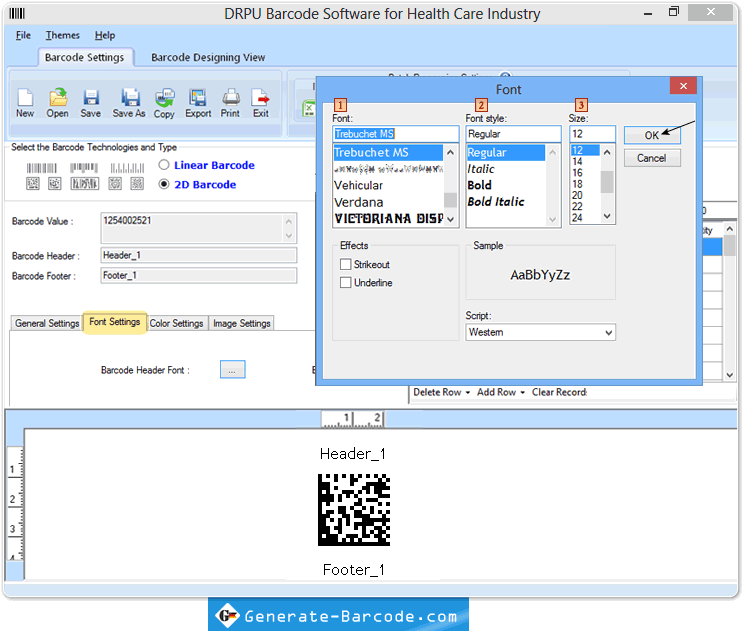Viewport: 744px width, 631px height.
Task: Select the 2D Barcode radio button
Action: [x=164, y=184]
